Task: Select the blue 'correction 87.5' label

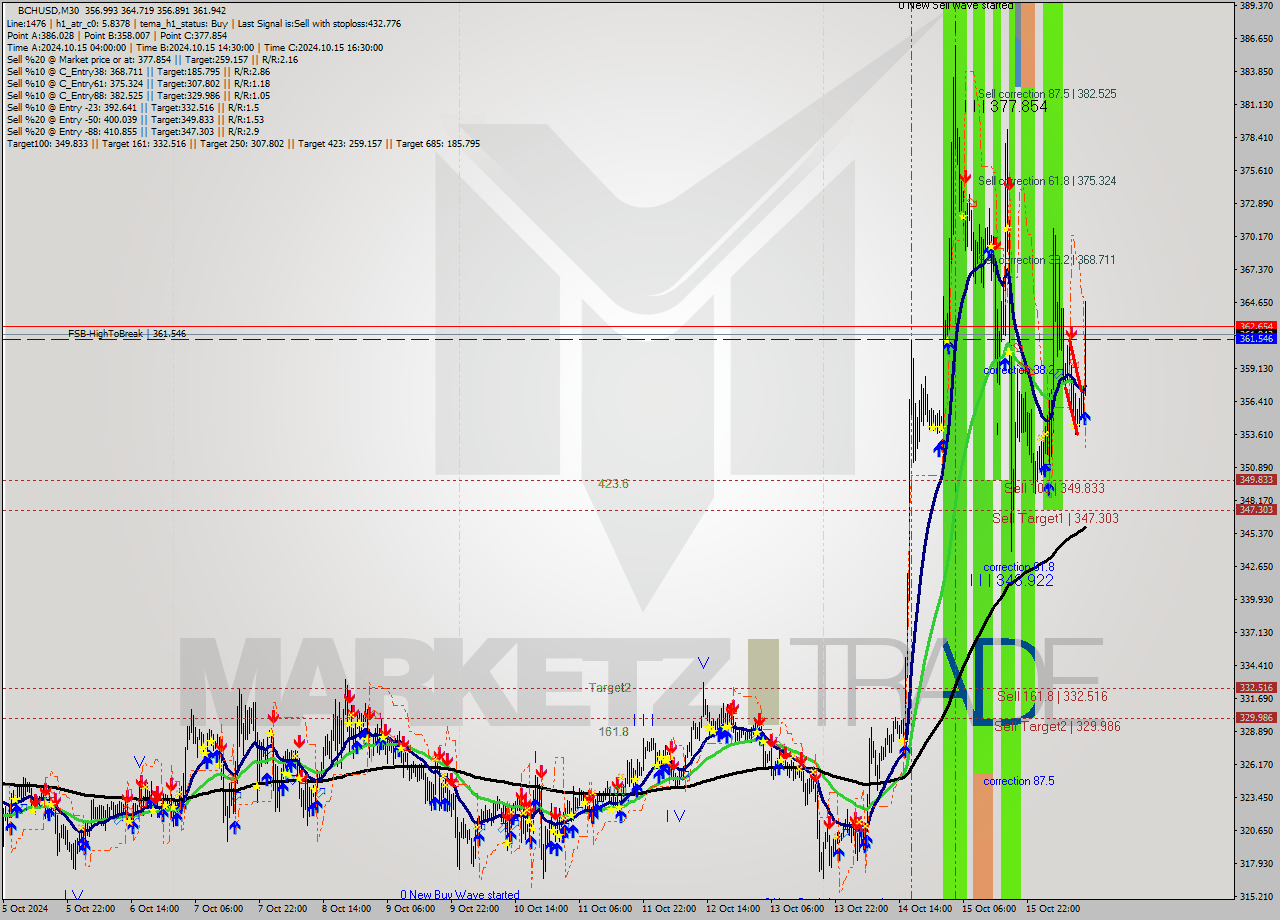Action: [x=1018, y=781]
